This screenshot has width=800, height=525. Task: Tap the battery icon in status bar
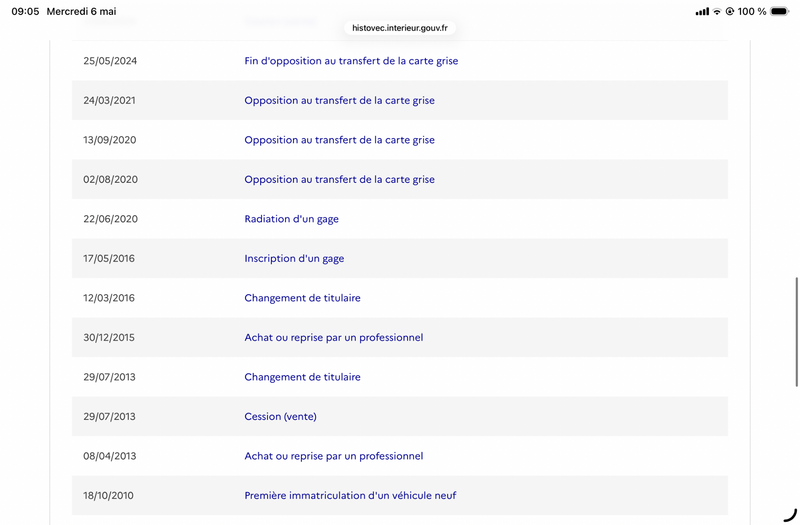tap(779, 11)
